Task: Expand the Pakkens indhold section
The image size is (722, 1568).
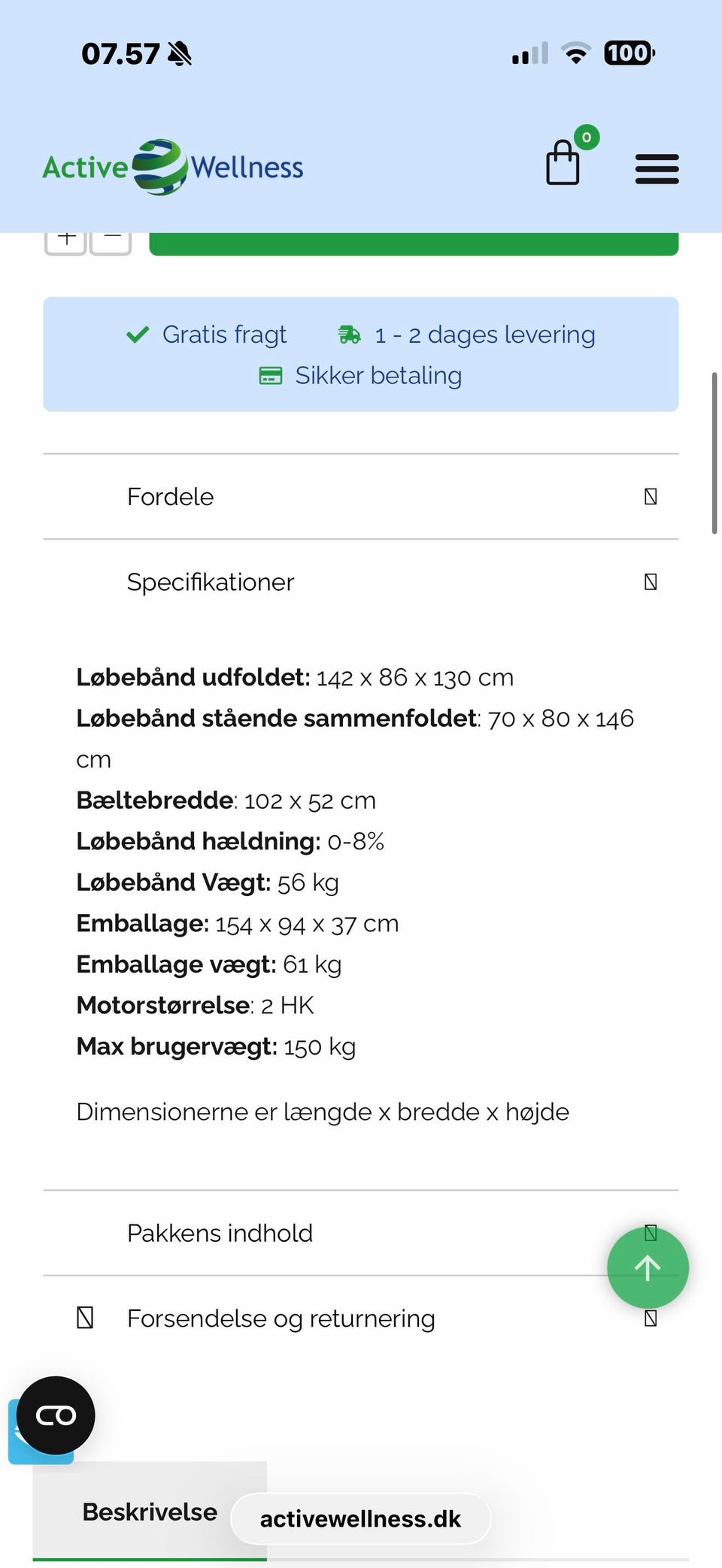Action: (323, 1234)
